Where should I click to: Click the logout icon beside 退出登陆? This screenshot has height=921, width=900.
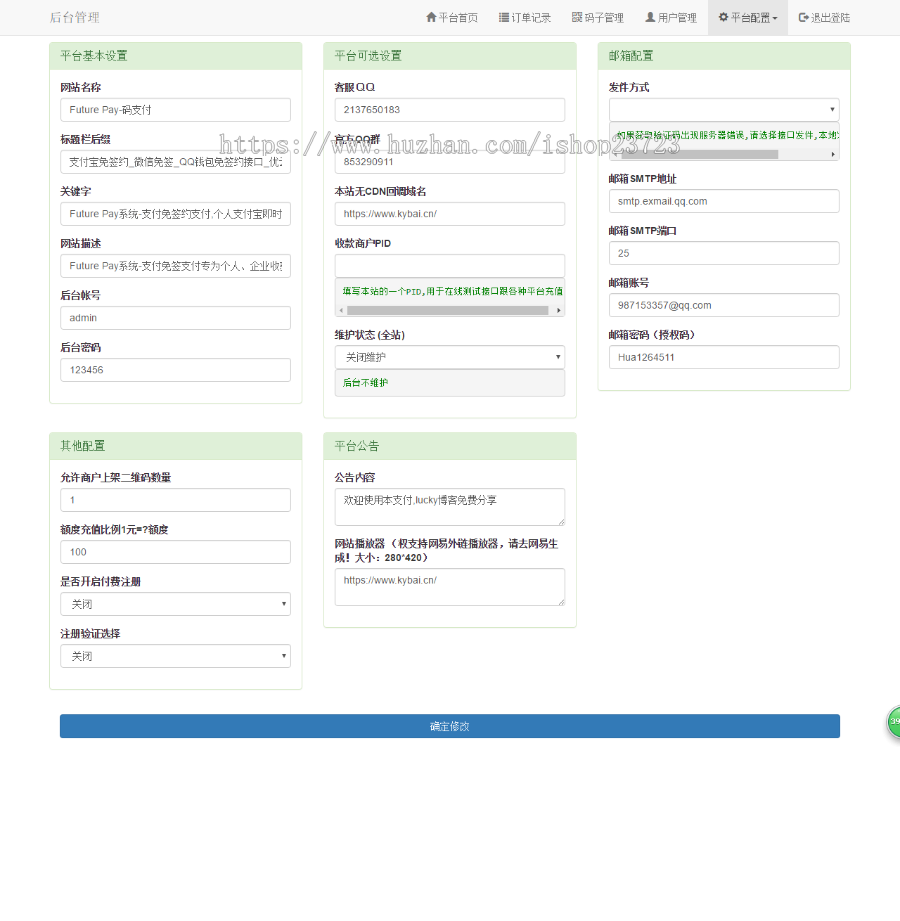[804, 18]
